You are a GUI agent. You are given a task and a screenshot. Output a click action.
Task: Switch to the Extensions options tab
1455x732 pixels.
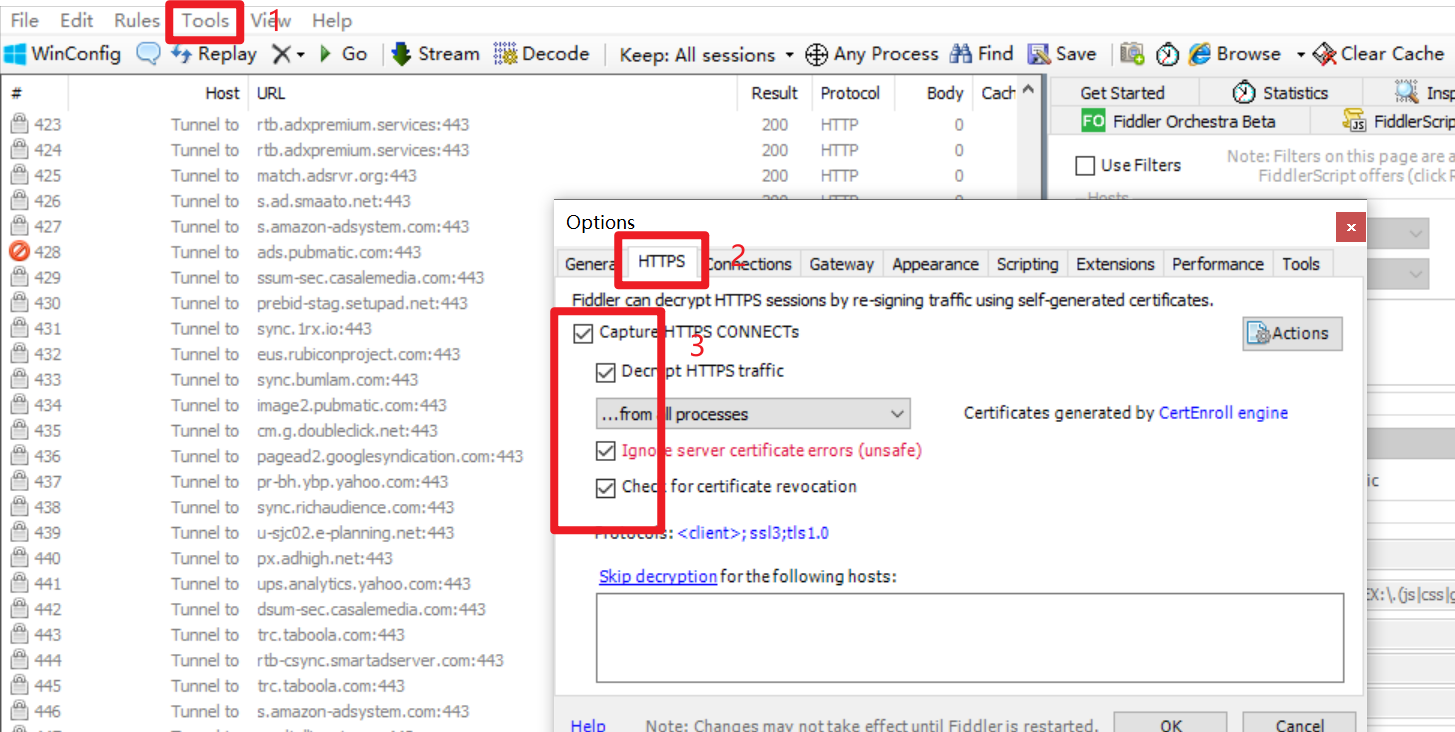pos(1115,264)
